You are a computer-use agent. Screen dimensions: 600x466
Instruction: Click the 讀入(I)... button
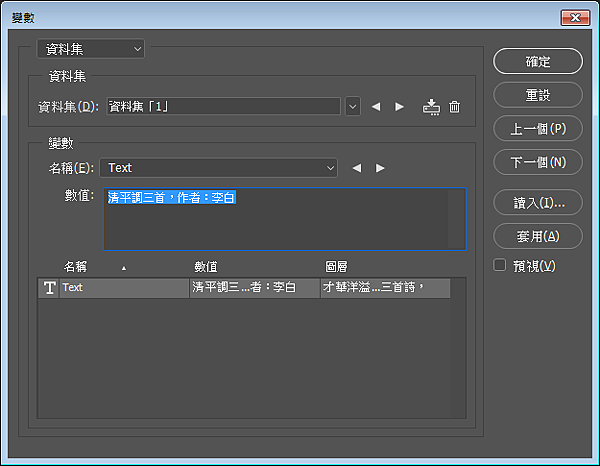538,202
